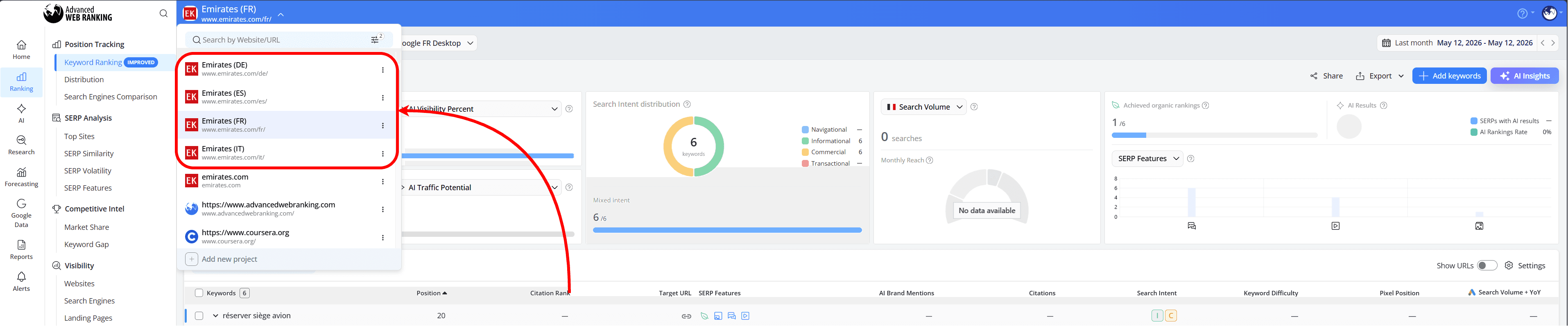
Task: Open Top Sites under SERP Analysis
Action: tap(79, 137)
